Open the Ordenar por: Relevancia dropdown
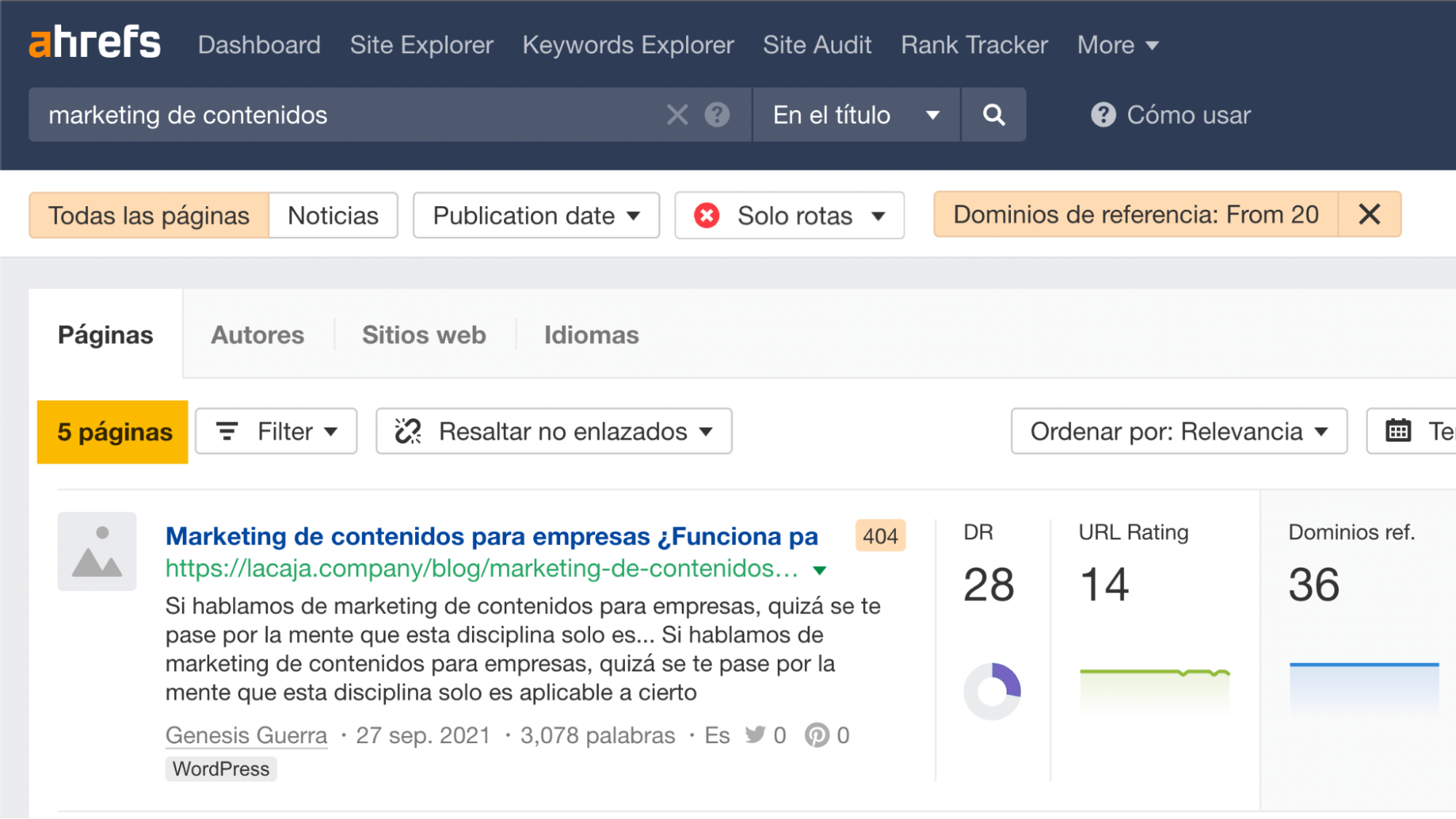1456x819 pixels. point(1178,431)
